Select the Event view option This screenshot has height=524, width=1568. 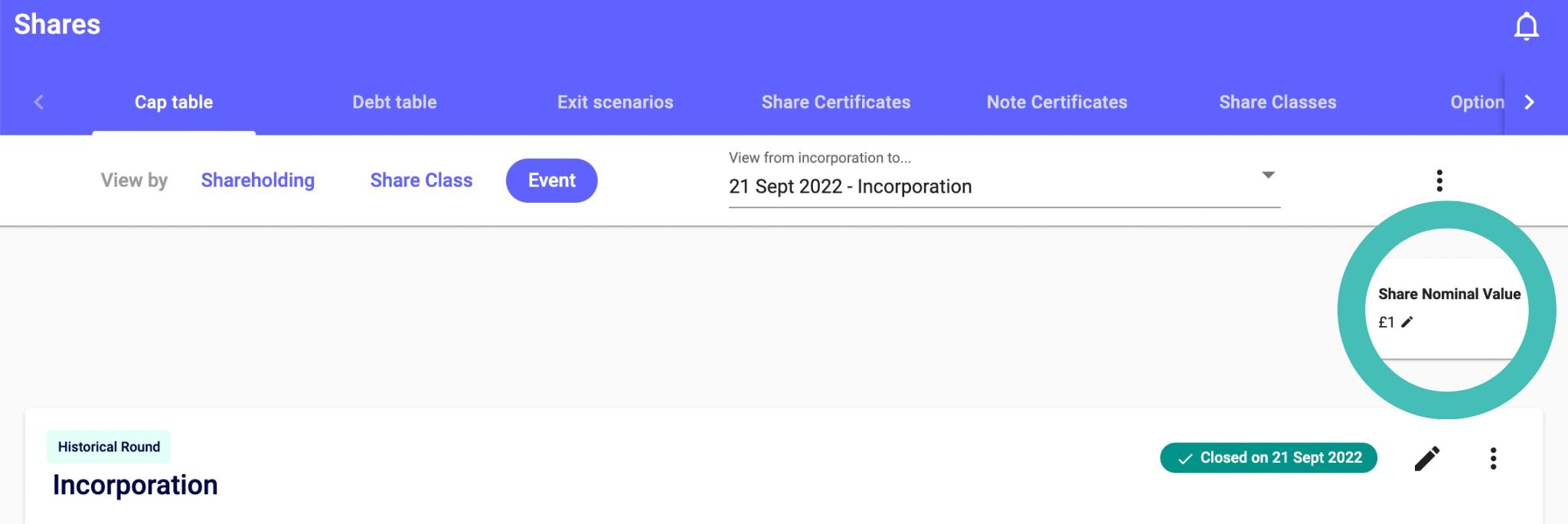(x=551, y=181)
